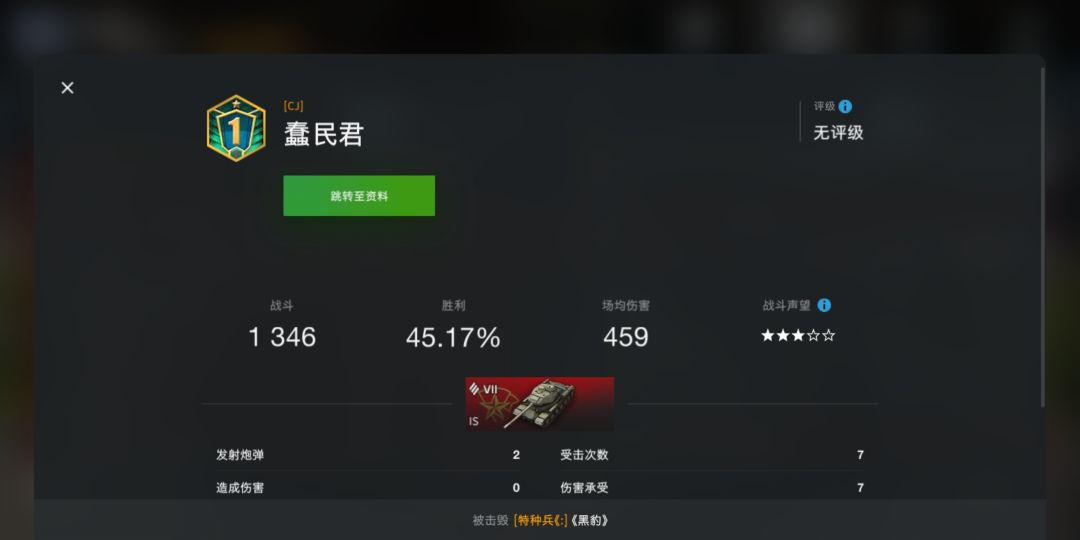Select the player name 蠢民君

324,134
